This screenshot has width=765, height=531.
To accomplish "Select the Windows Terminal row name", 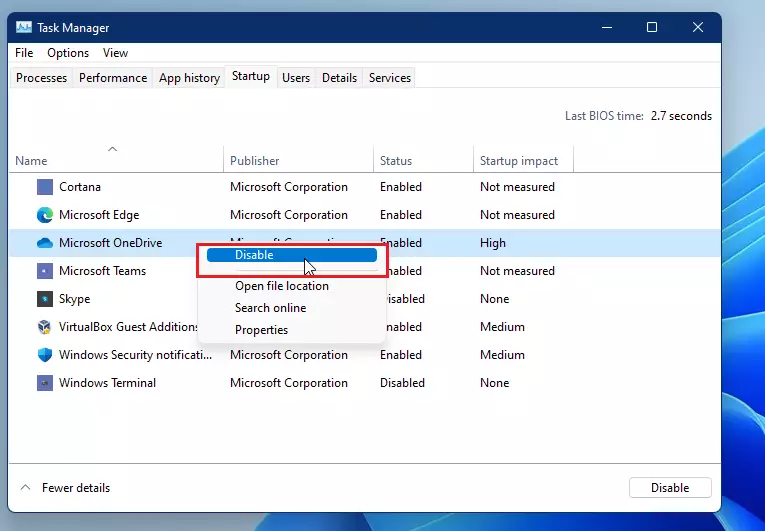I will (x=107, y=383).
